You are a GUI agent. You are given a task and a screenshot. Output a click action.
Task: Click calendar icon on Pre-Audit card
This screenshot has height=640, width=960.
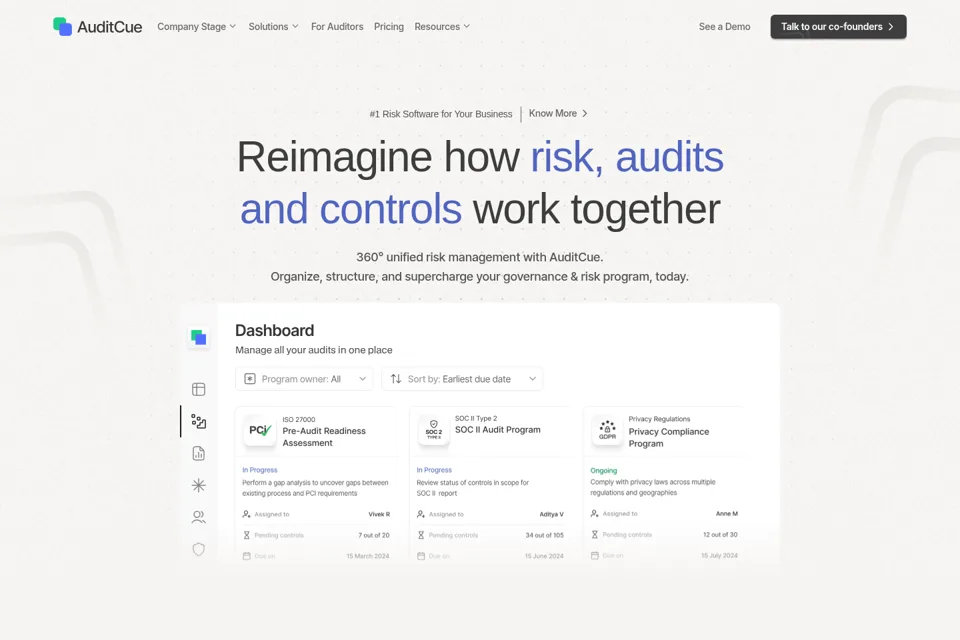246,555
